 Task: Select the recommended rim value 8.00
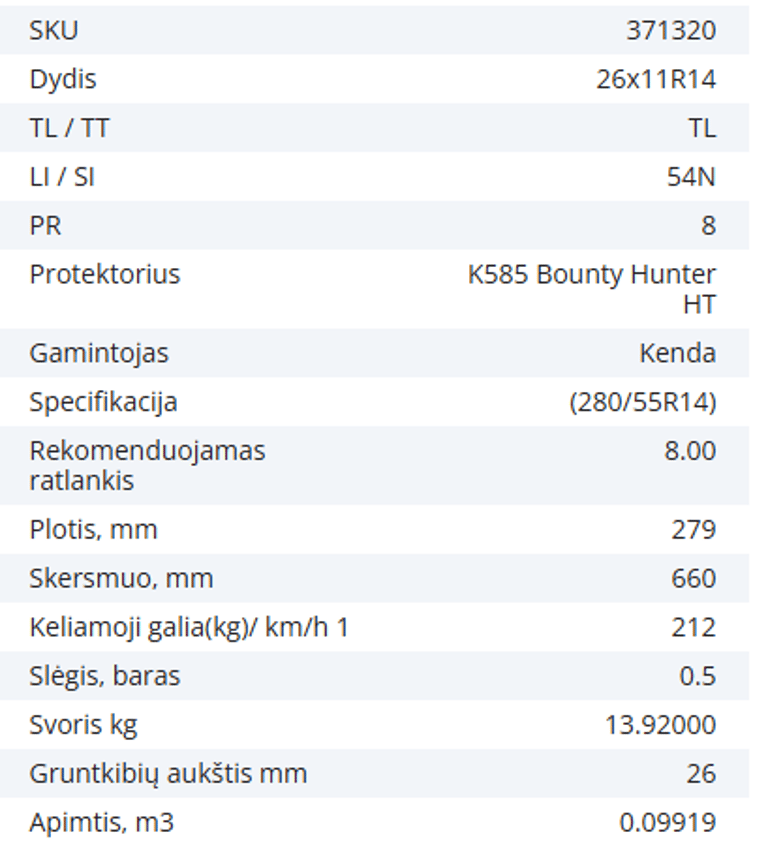690,452
